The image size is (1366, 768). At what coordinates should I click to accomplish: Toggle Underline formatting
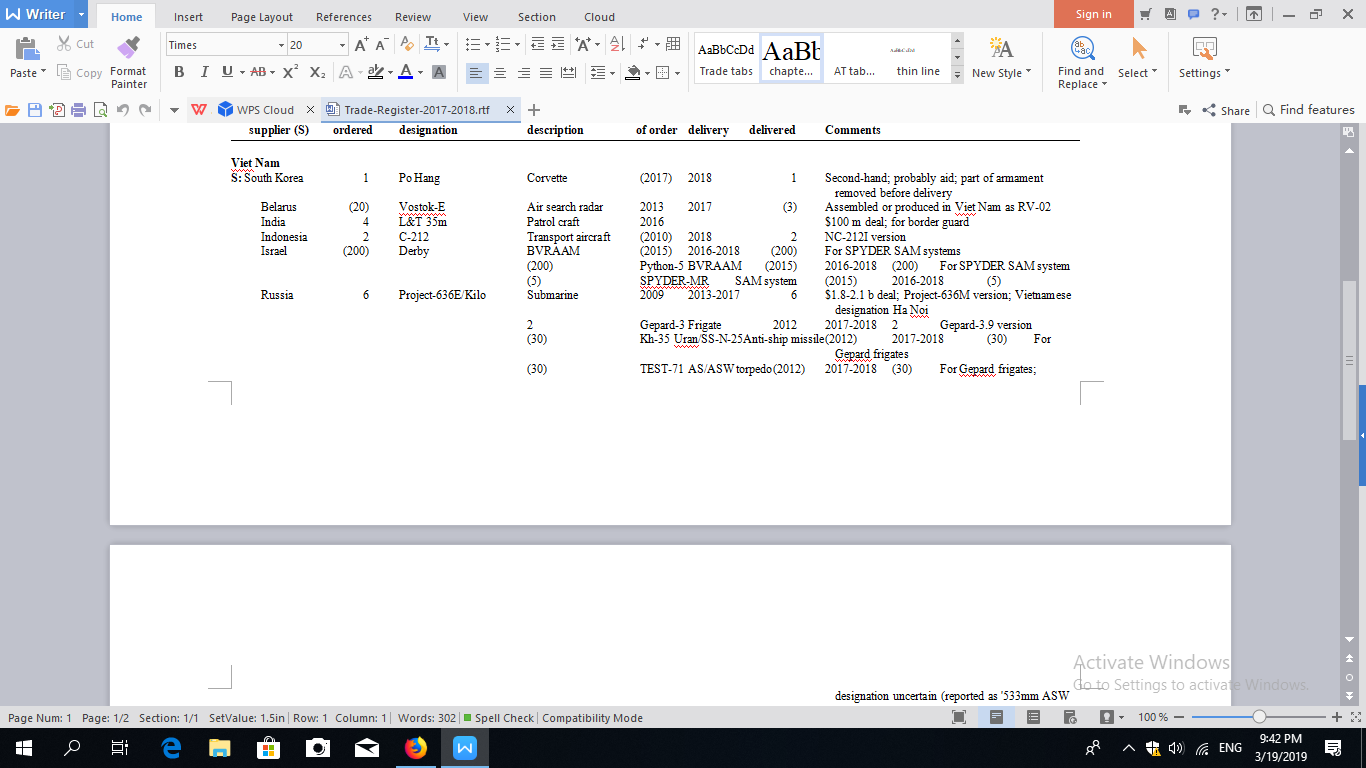[x=227, y=72]
